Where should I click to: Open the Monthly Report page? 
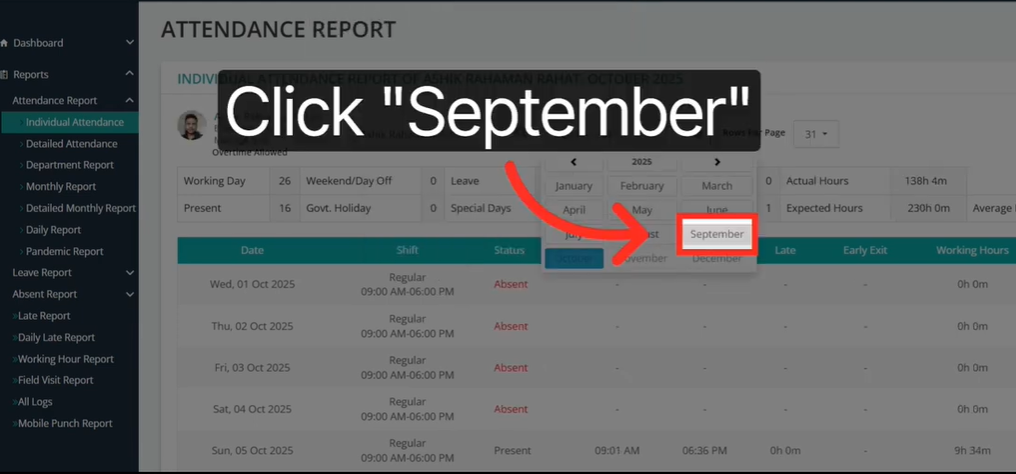click(61, 187)
